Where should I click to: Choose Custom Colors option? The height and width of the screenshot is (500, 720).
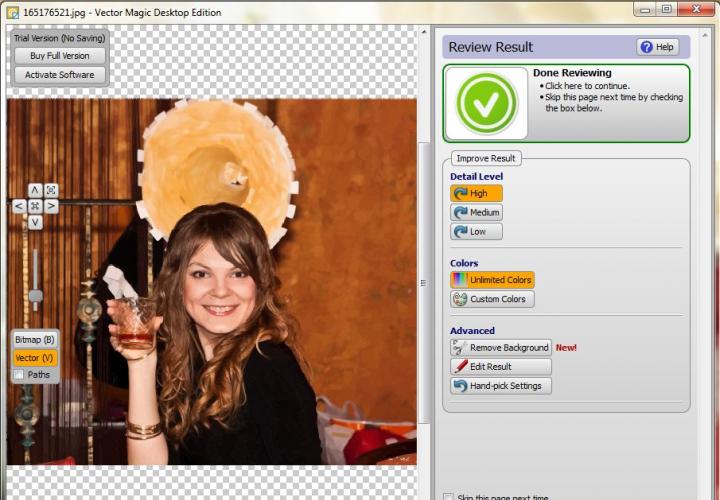(x=492, y=299)
